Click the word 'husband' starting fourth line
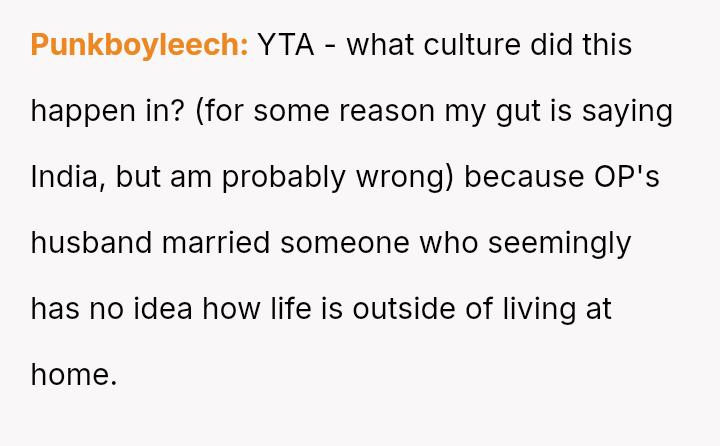Viewport: 720px width, 446px height. click(91, 243)
